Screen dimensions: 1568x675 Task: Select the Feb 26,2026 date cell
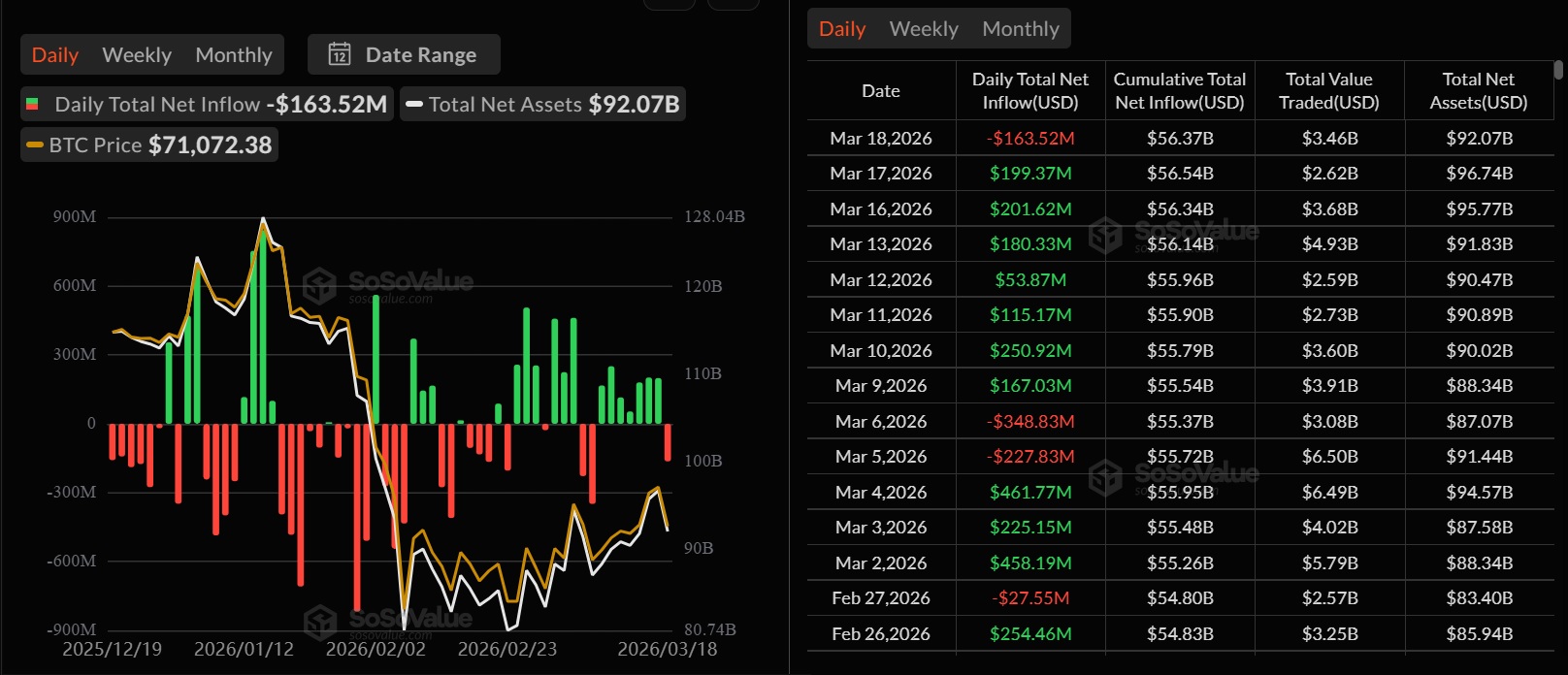[881, 634]
